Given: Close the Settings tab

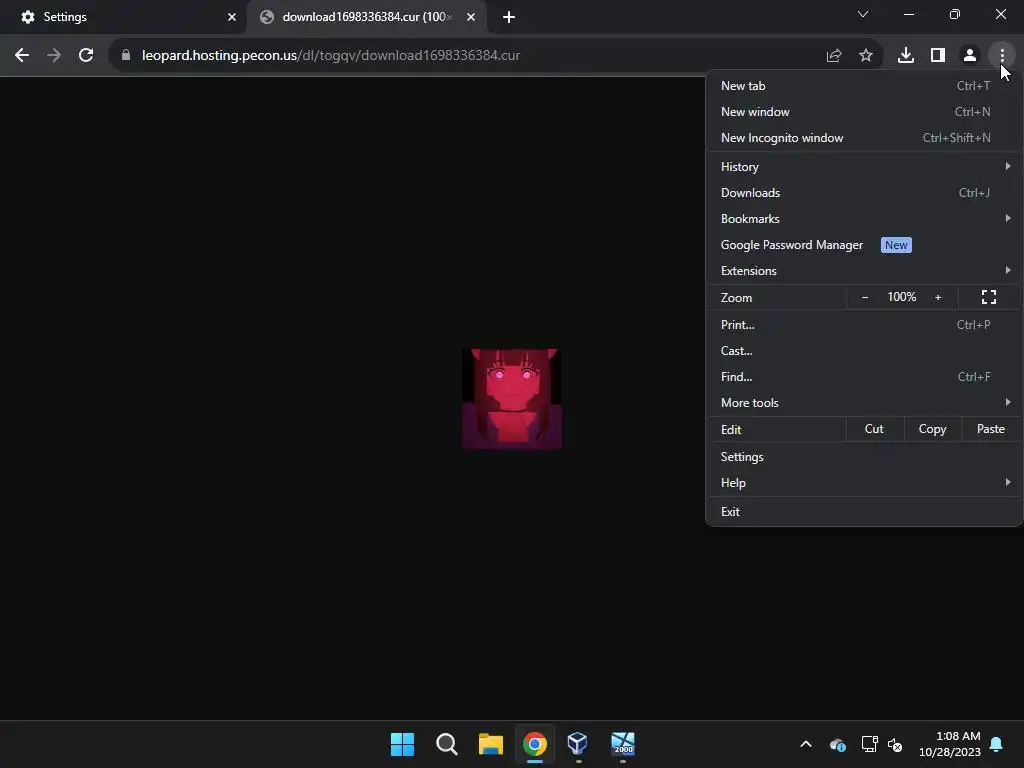Looking at the screenshot, I should pyautogui.click(x=232, y=17).
